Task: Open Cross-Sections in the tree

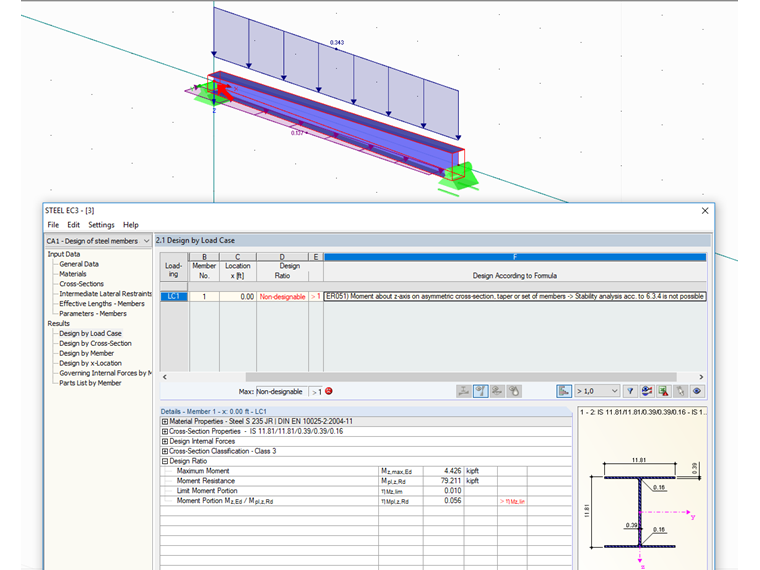Action: coord(81,284)
